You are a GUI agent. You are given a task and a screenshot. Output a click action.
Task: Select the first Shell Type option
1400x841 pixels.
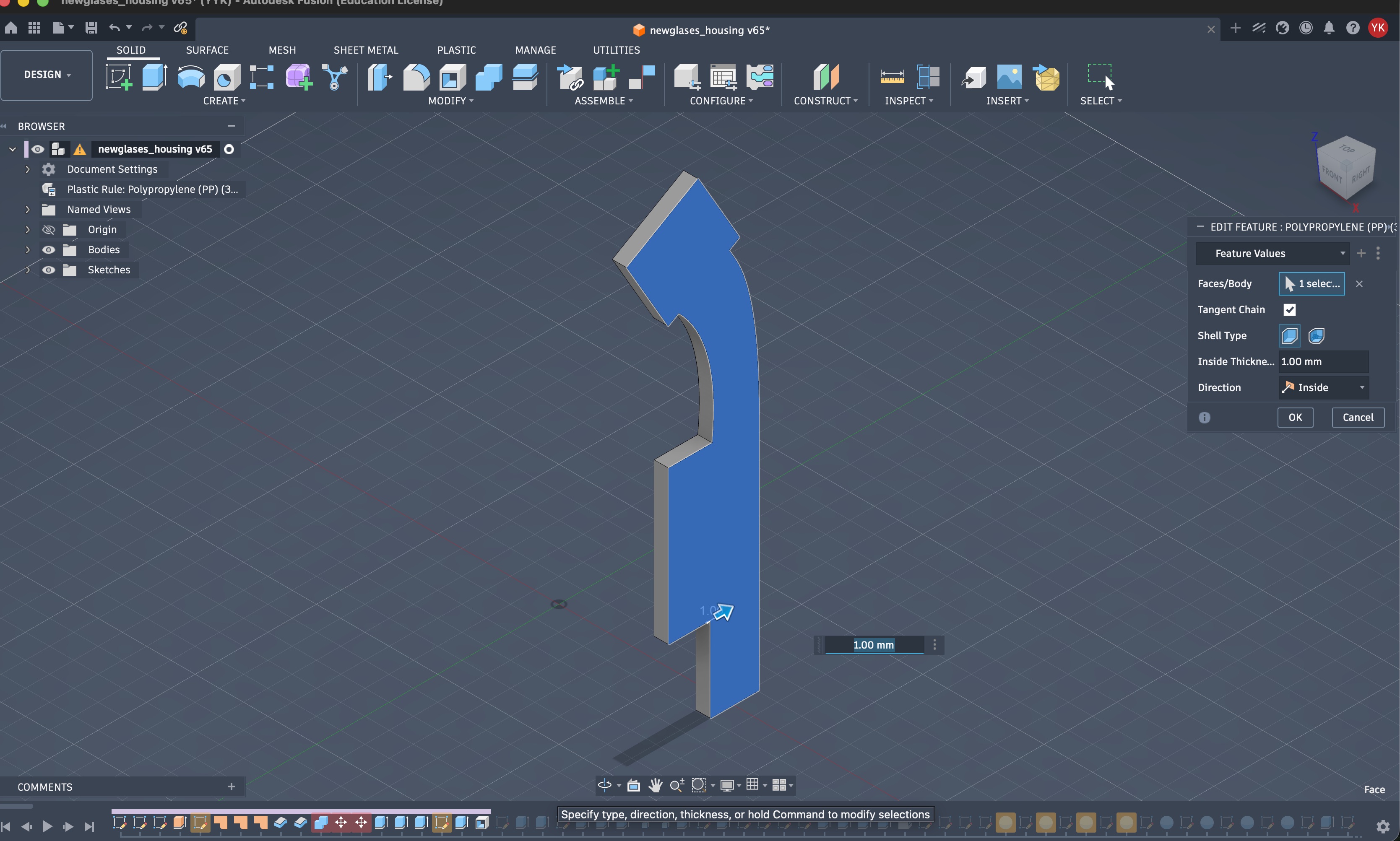coord(1289,335)
